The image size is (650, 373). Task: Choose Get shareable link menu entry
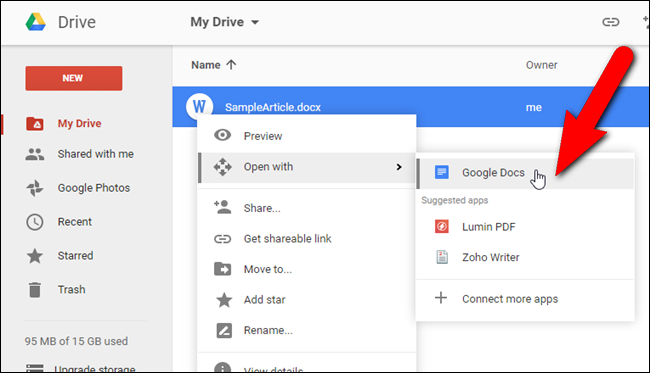pos(307,239)
